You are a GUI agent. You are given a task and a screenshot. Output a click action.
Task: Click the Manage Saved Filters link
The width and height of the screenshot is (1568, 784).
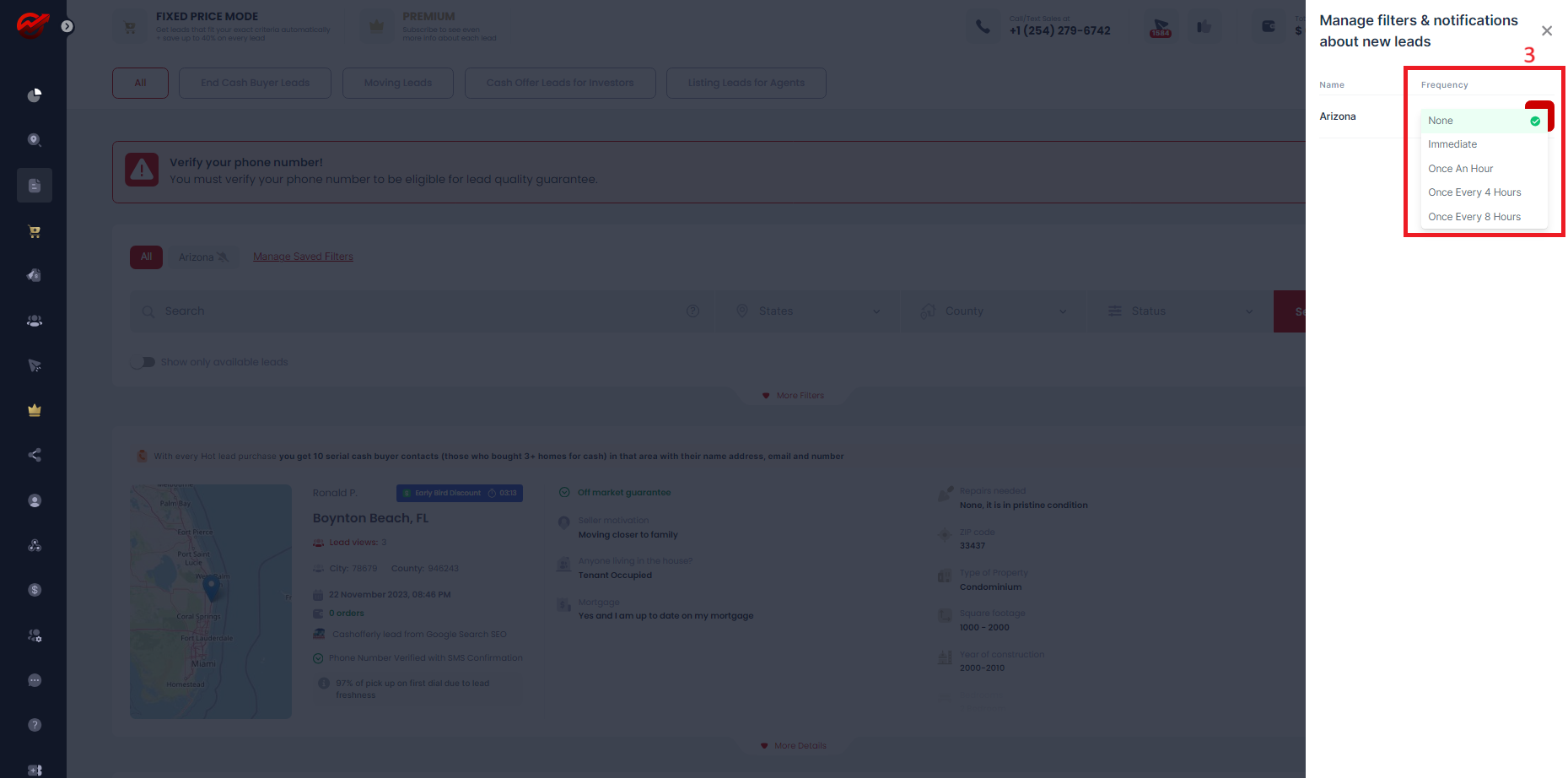coord(303,257)
